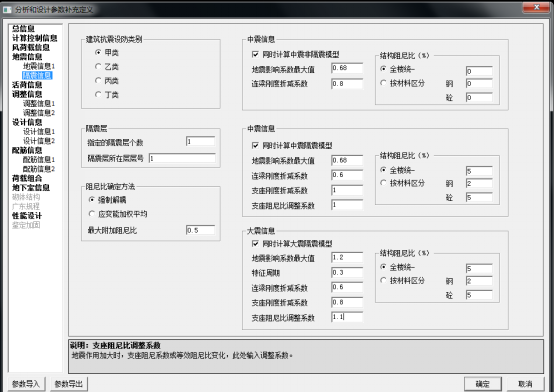Image resolution: width=555 pixels, height=392 pixels.
Task: Open 设计信息2 sub-item
Action: [39, 141]
